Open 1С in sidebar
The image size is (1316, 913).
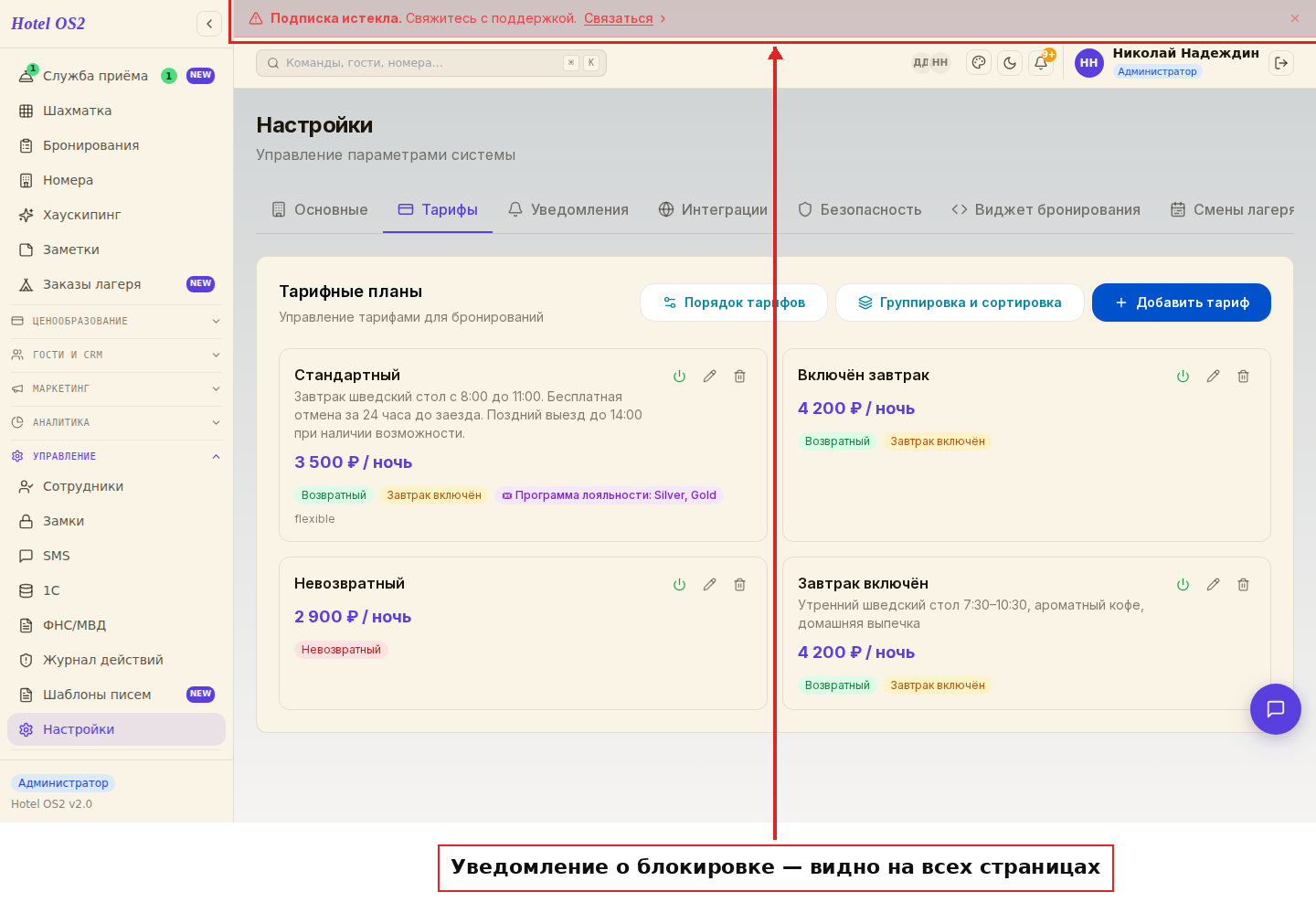[116, 590]
